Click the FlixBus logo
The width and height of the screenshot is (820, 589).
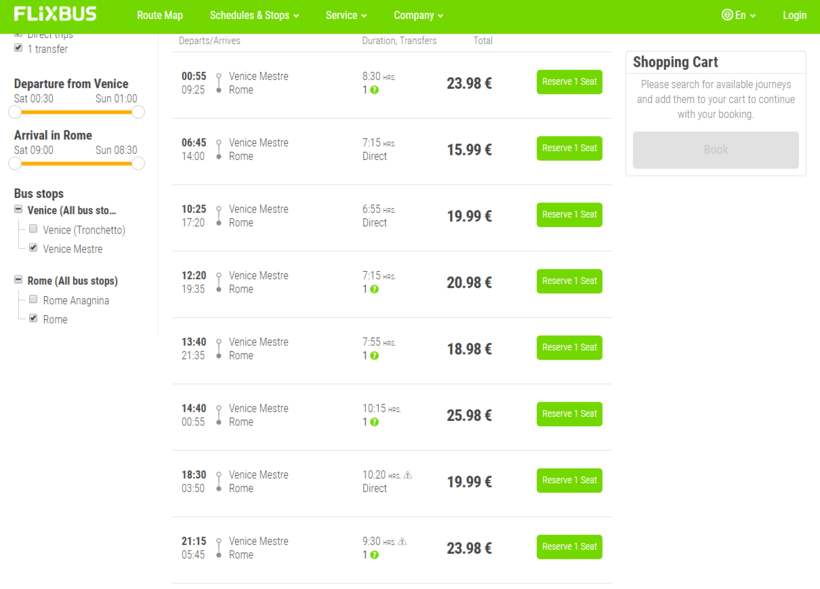tap(55, 15)
